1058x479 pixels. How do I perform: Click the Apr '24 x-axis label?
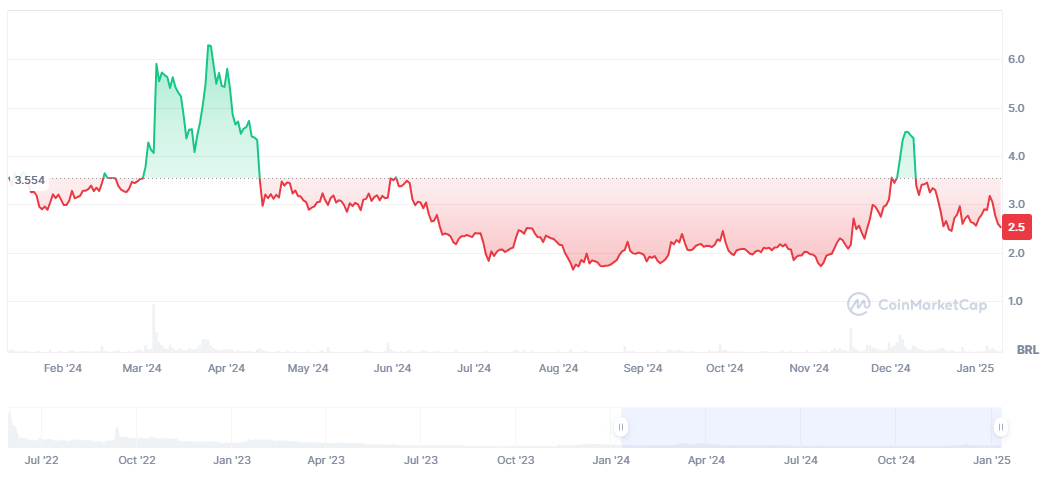click(226, 368)
